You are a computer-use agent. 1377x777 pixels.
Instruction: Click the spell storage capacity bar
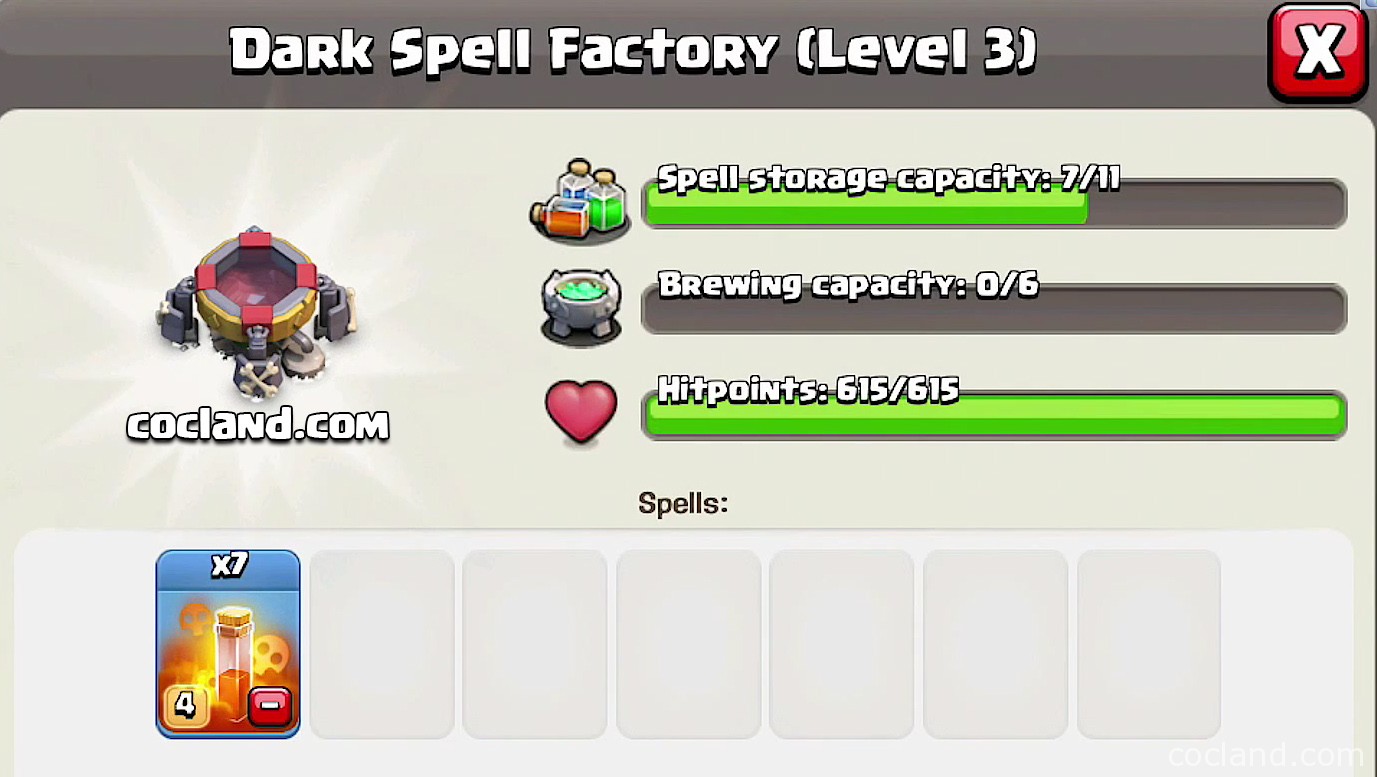(x=994, y=202)
